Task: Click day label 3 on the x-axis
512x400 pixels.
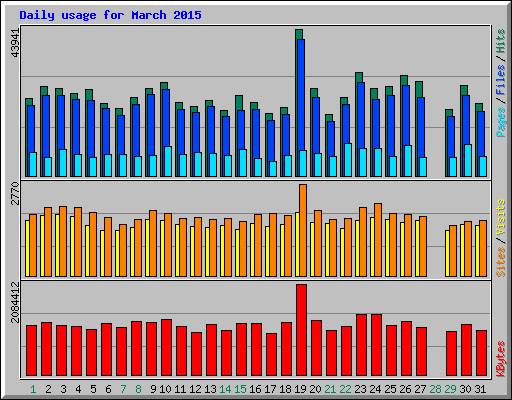Action: click(x=63, y=389)
